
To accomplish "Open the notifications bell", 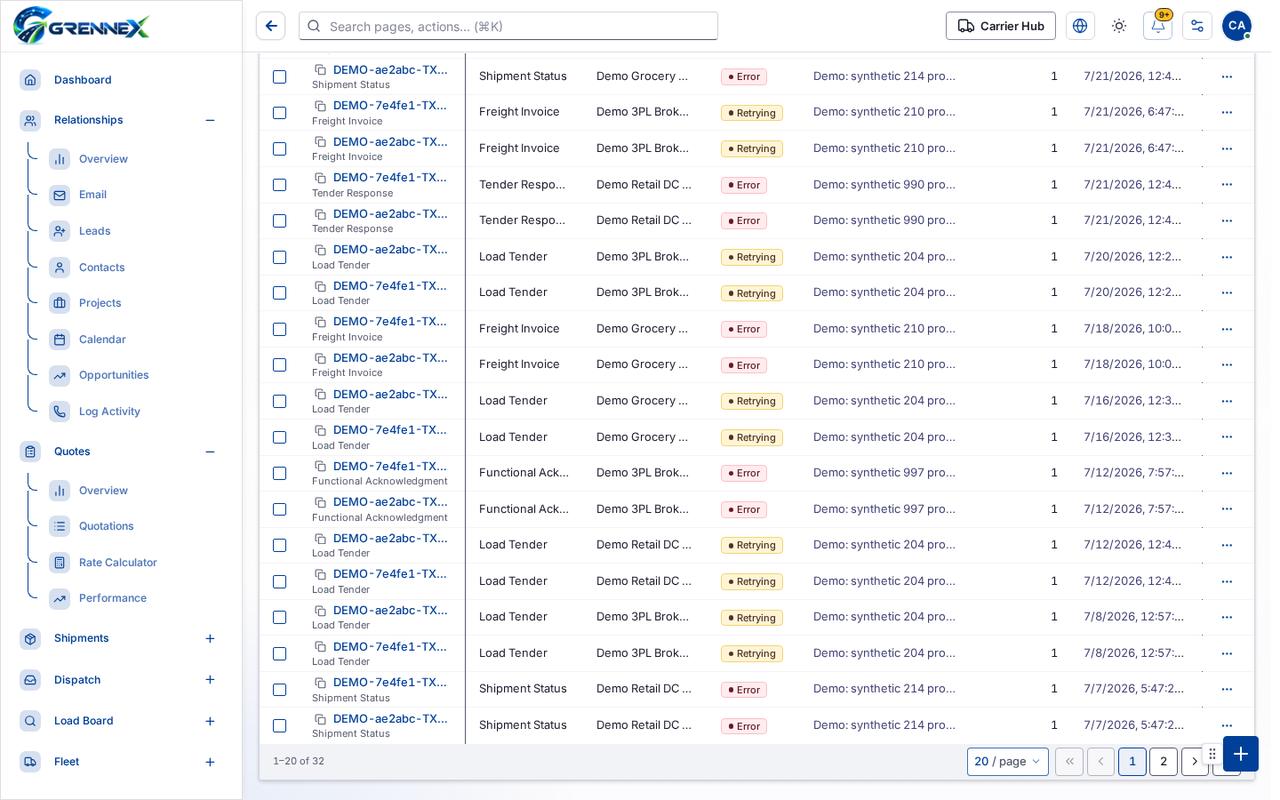I will point(1158,26).
